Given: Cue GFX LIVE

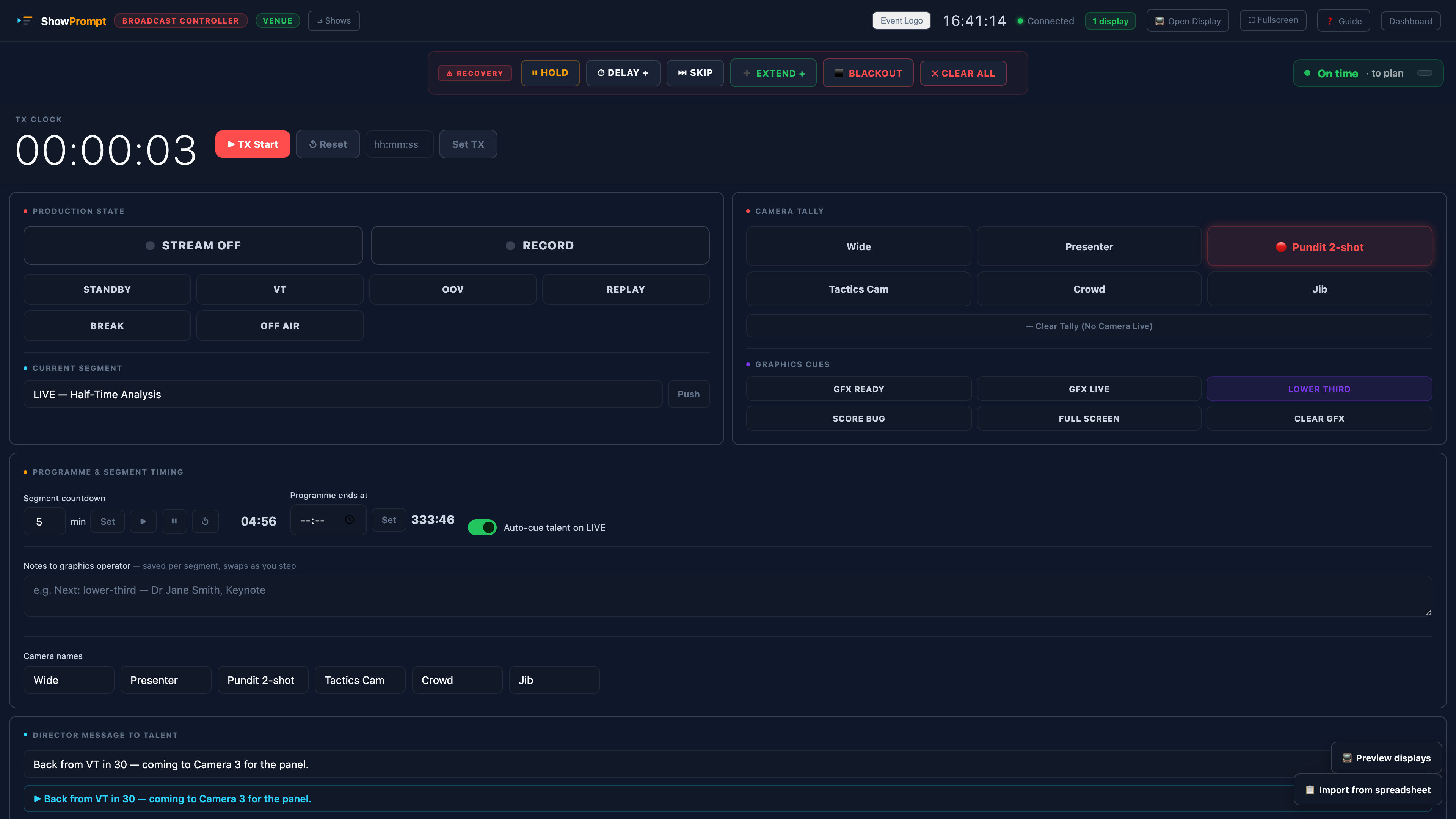Looking at the screenshot, I should click(1089, 389).
